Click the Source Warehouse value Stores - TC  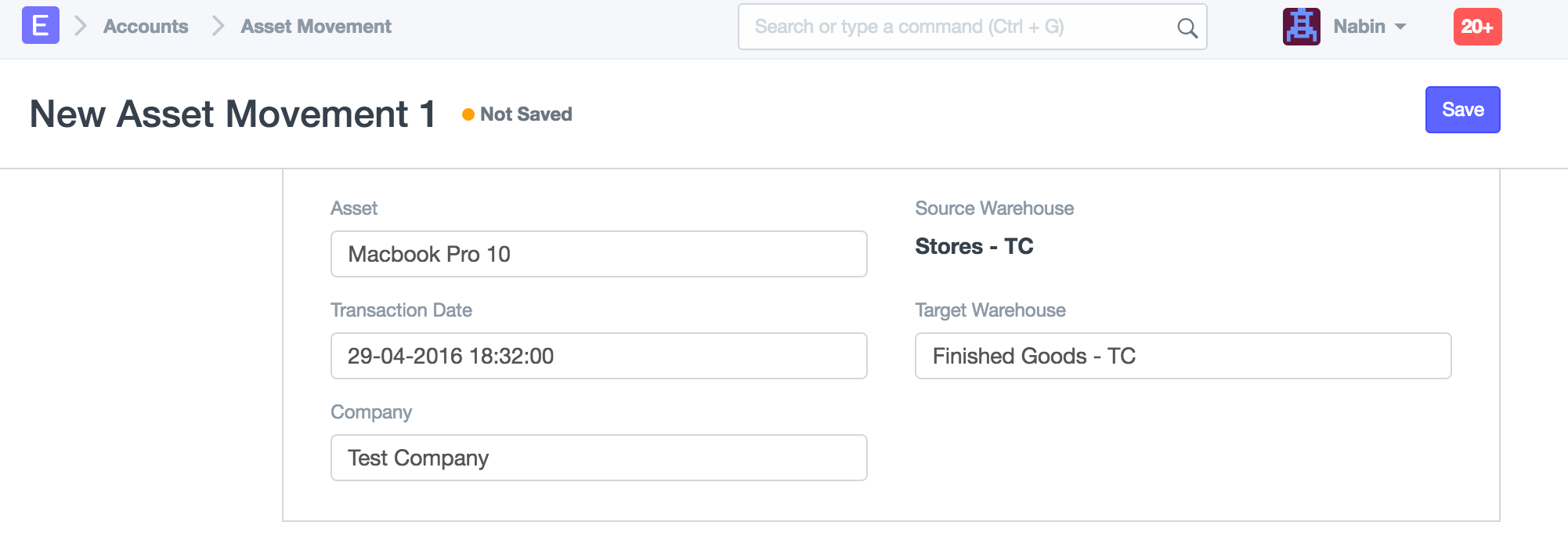tap(974, 246)
